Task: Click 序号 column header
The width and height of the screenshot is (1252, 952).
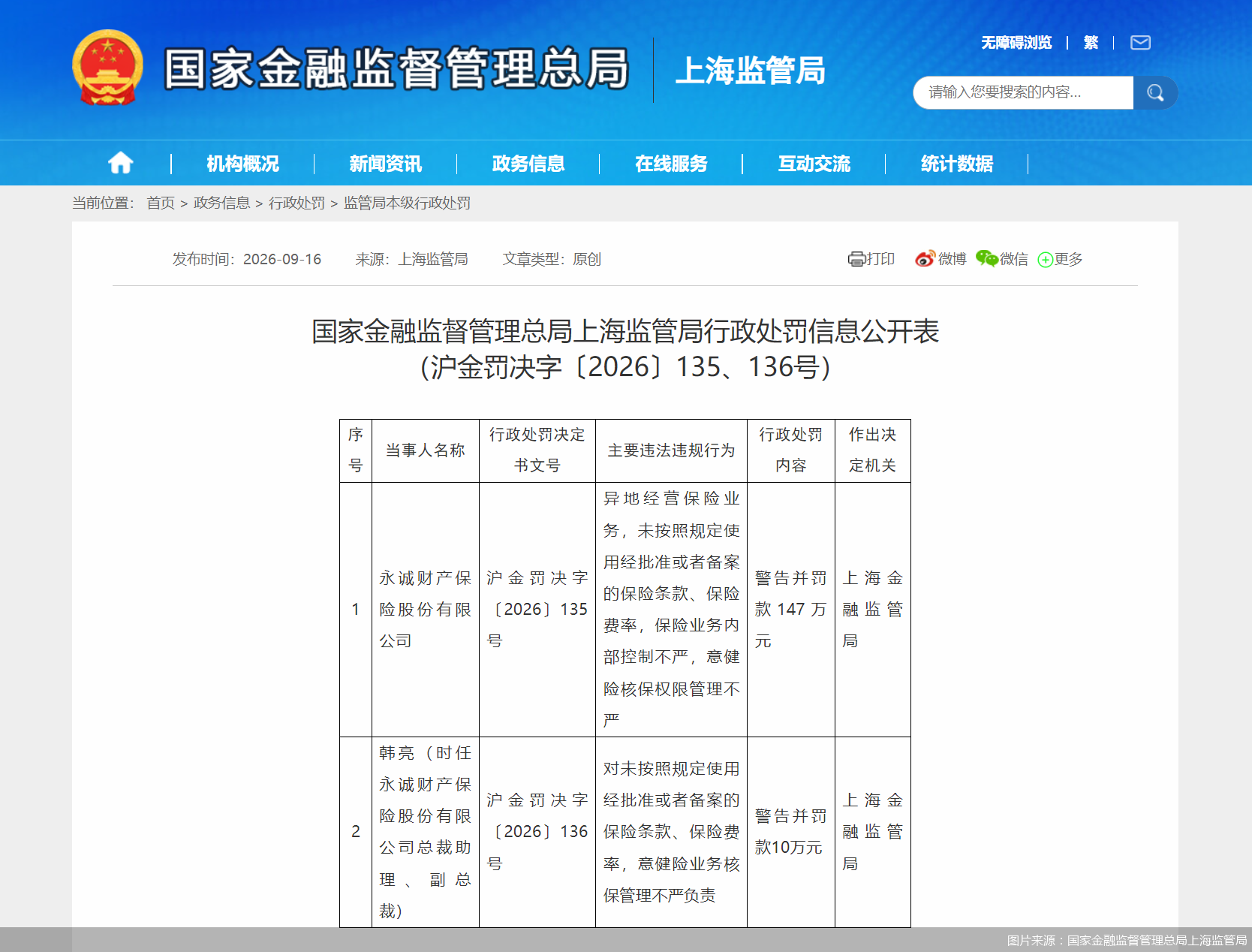Action: point(356,450)
